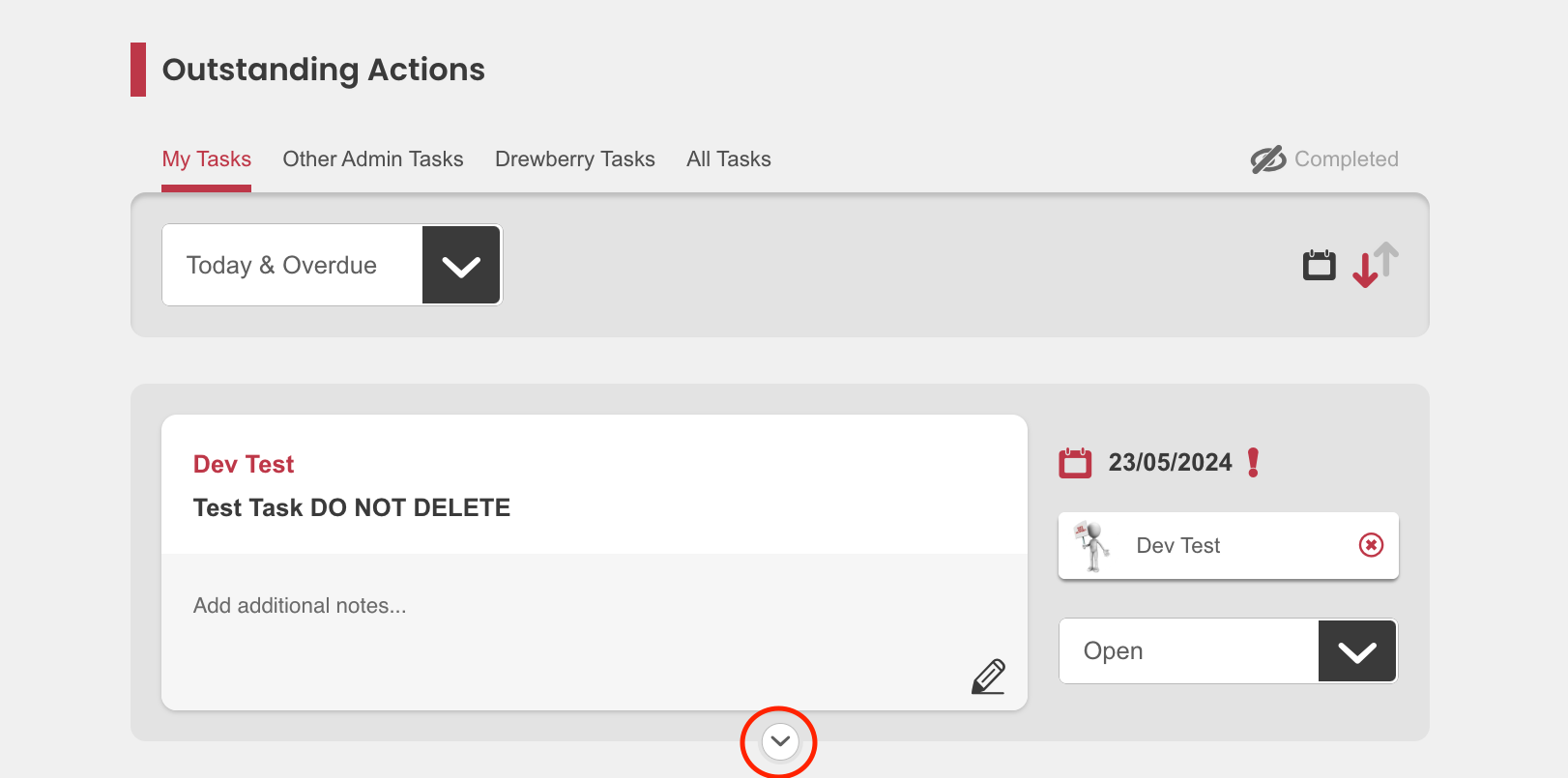Open the Today & Overdue filter dropdown
This screenshot has width=1568, height=778.
[292, 265]
